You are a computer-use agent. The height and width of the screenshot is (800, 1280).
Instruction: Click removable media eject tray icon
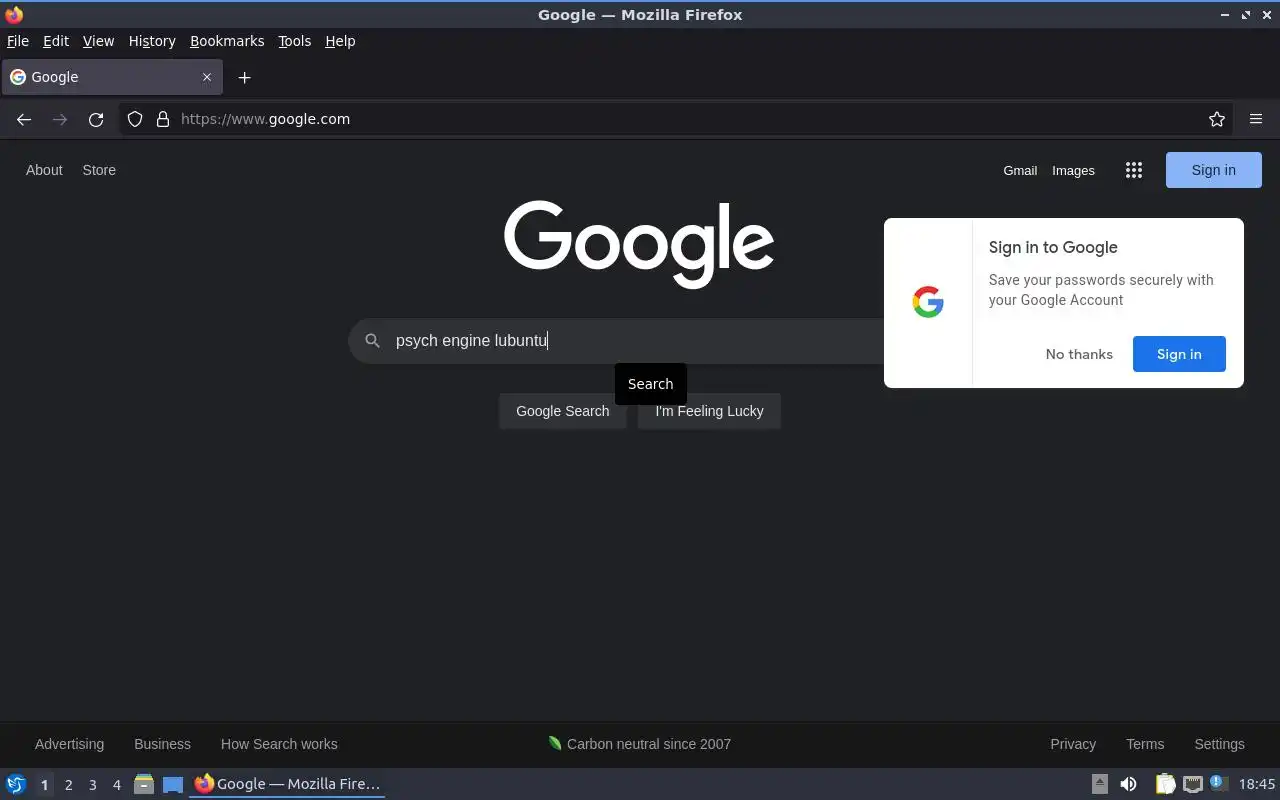1099,784
